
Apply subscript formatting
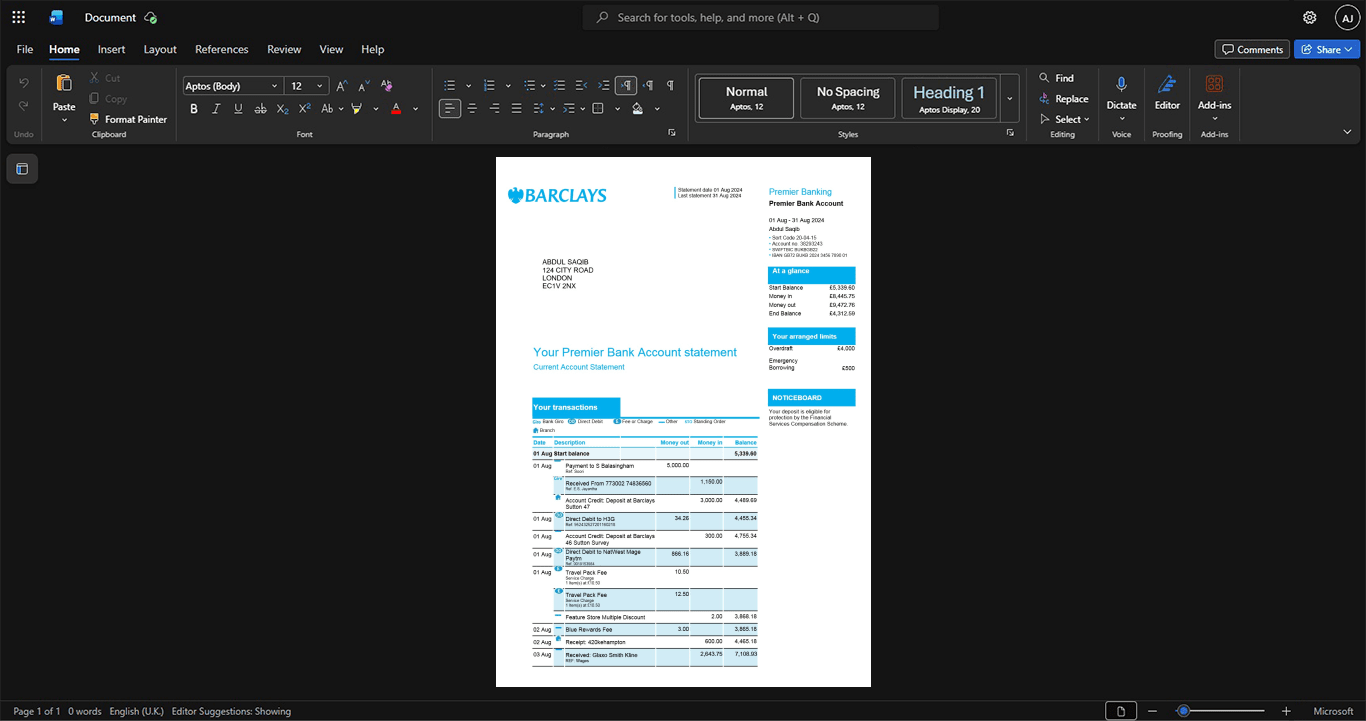click(282, 108)
